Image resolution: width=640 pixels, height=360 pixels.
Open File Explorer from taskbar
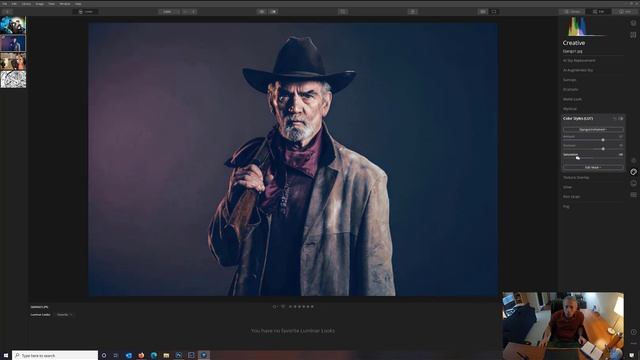coord(166,356)
